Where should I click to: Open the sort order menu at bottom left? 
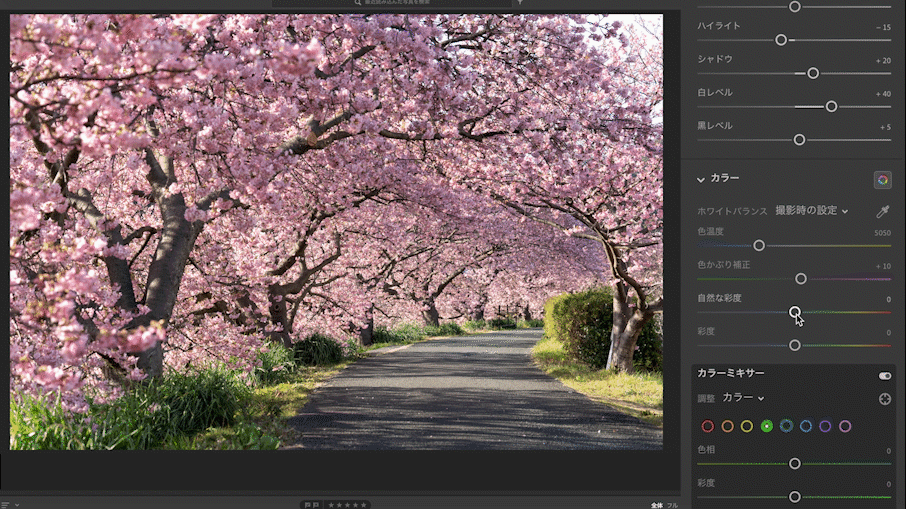[x=10, y=505]
